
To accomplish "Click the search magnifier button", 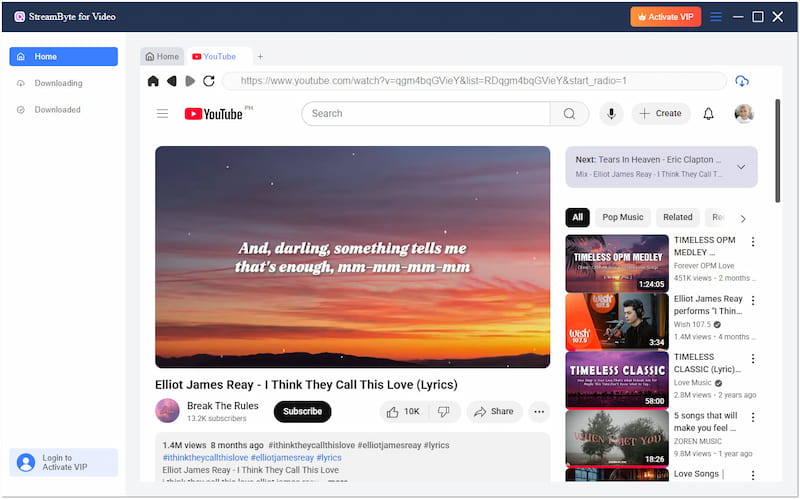I will tap(569, 114).
